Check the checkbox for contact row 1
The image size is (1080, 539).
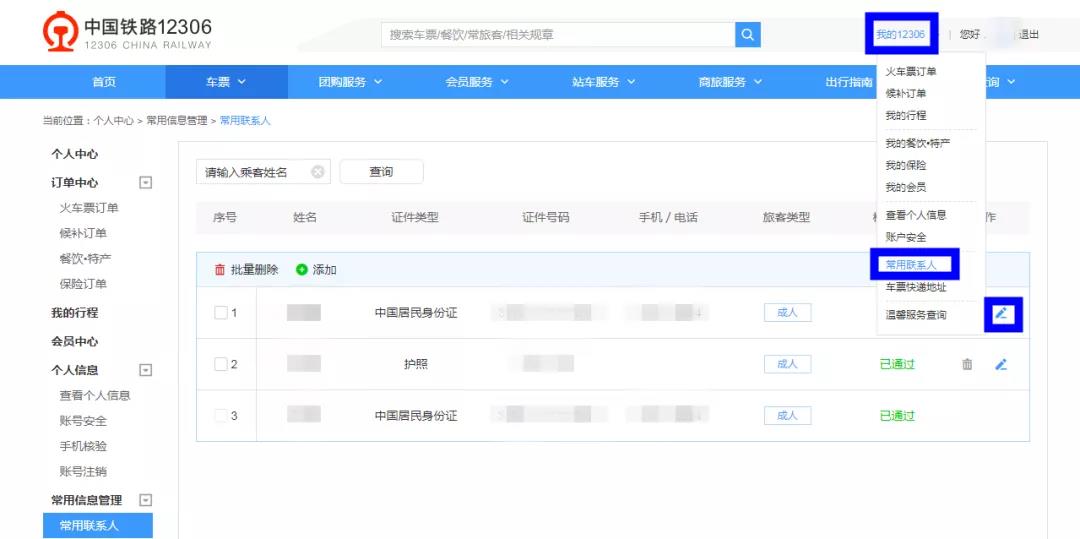click(x=221, y=313)
